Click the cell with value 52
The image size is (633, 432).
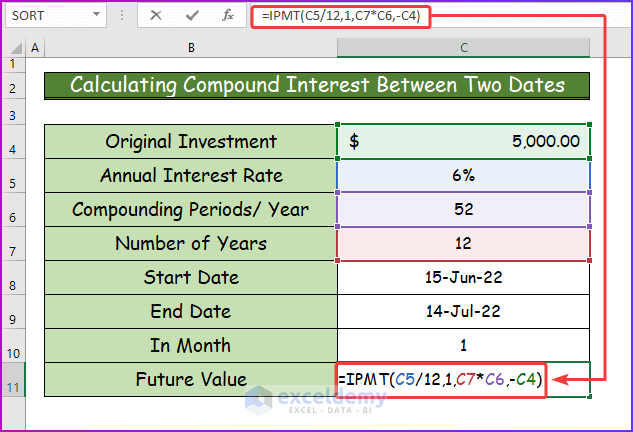[463, 210]
